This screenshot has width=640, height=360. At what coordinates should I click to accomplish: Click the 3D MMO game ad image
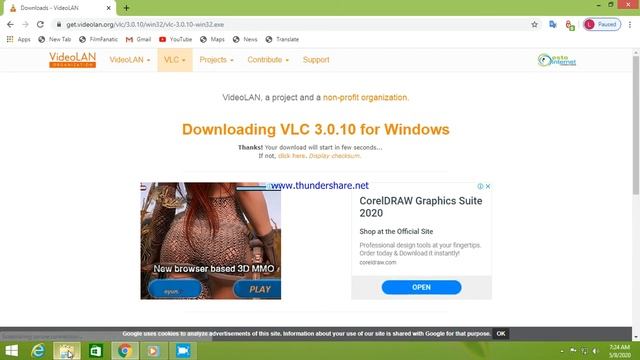[211, 241]
